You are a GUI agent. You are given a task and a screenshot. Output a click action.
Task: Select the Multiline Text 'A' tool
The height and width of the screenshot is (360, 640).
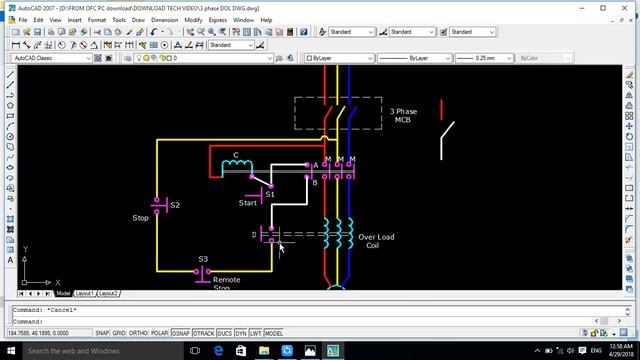point(10,260)
